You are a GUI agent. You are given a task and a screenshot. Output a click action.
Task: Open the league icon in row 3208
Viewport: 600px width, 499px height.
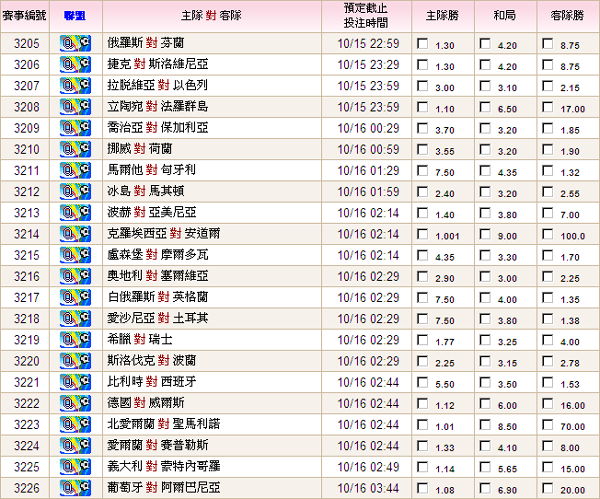(75, 107)
